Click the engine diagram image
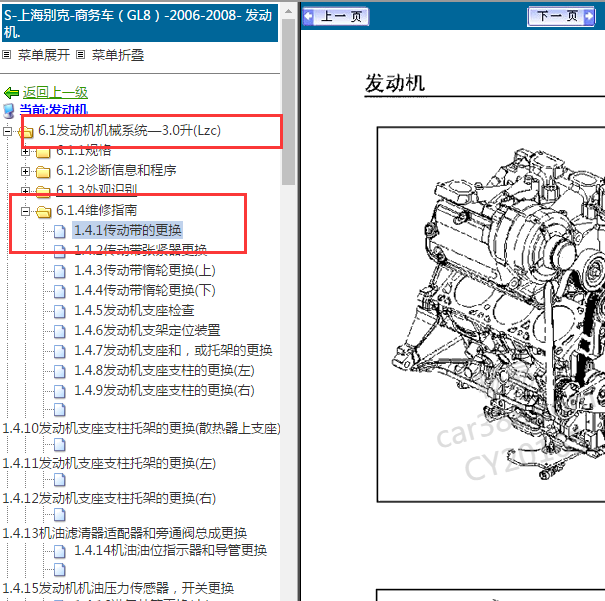The width and height of the screenshot is (605, 601). 491,314
